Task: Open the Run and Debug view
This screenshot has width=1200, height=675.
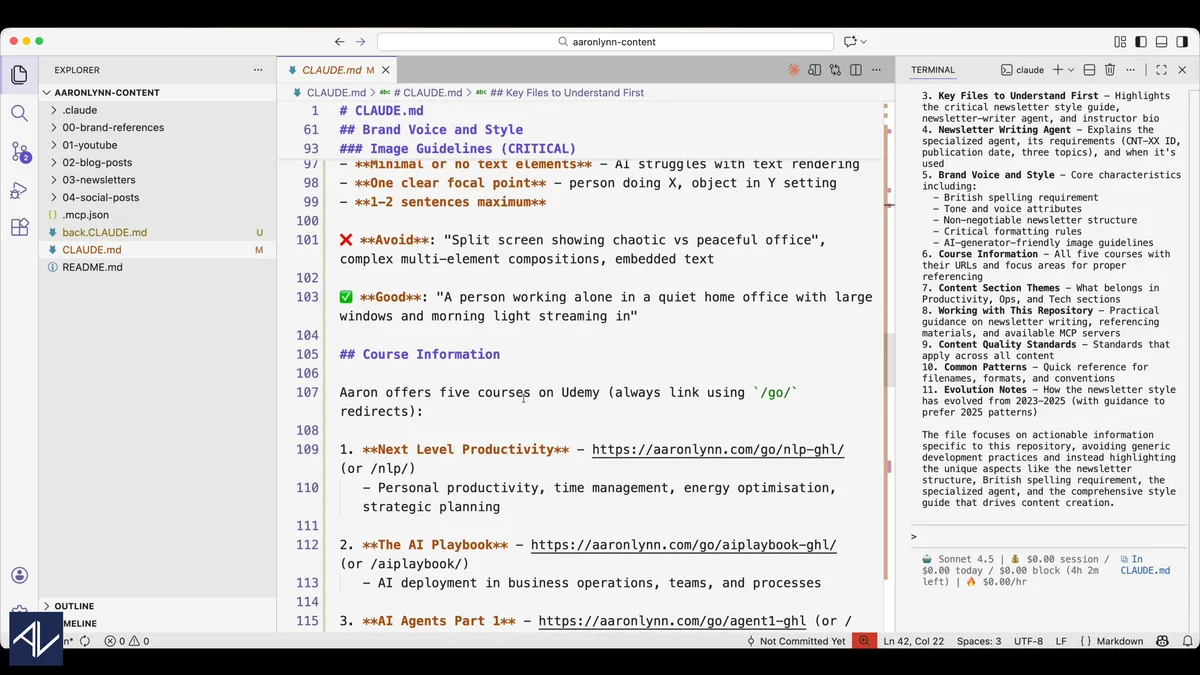Action: pyautogui.click(x=19, y=190)
